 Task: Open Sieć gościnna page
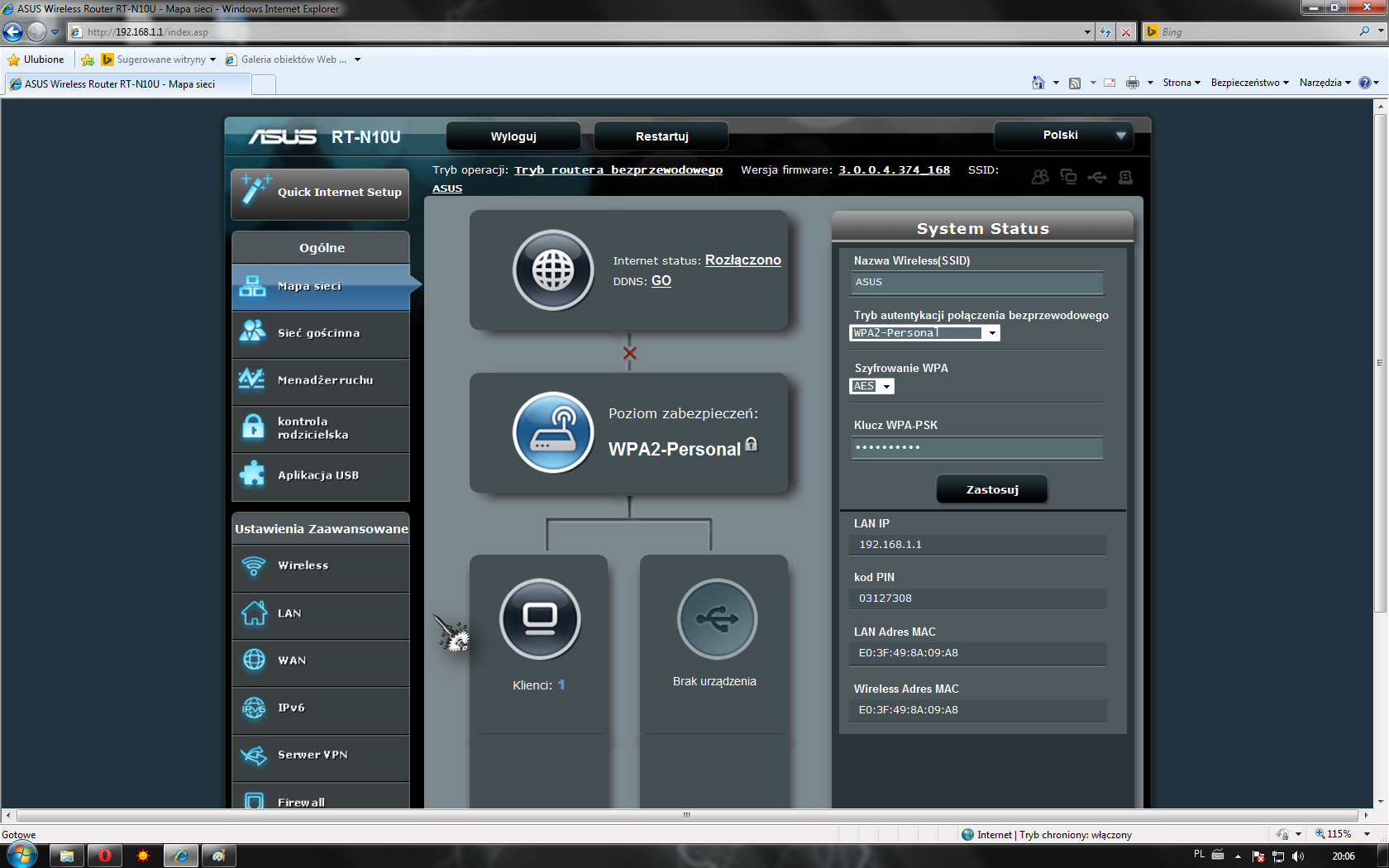pos(321,334)
